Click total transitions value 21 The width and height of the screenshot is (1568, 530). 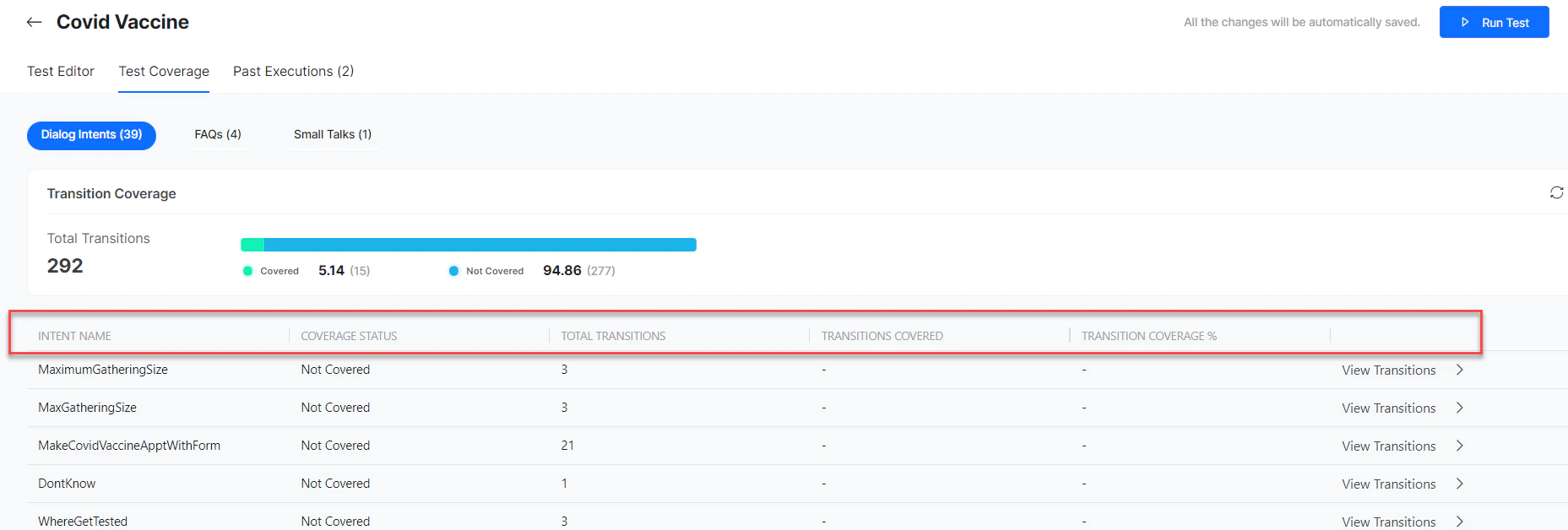point(567,446)
